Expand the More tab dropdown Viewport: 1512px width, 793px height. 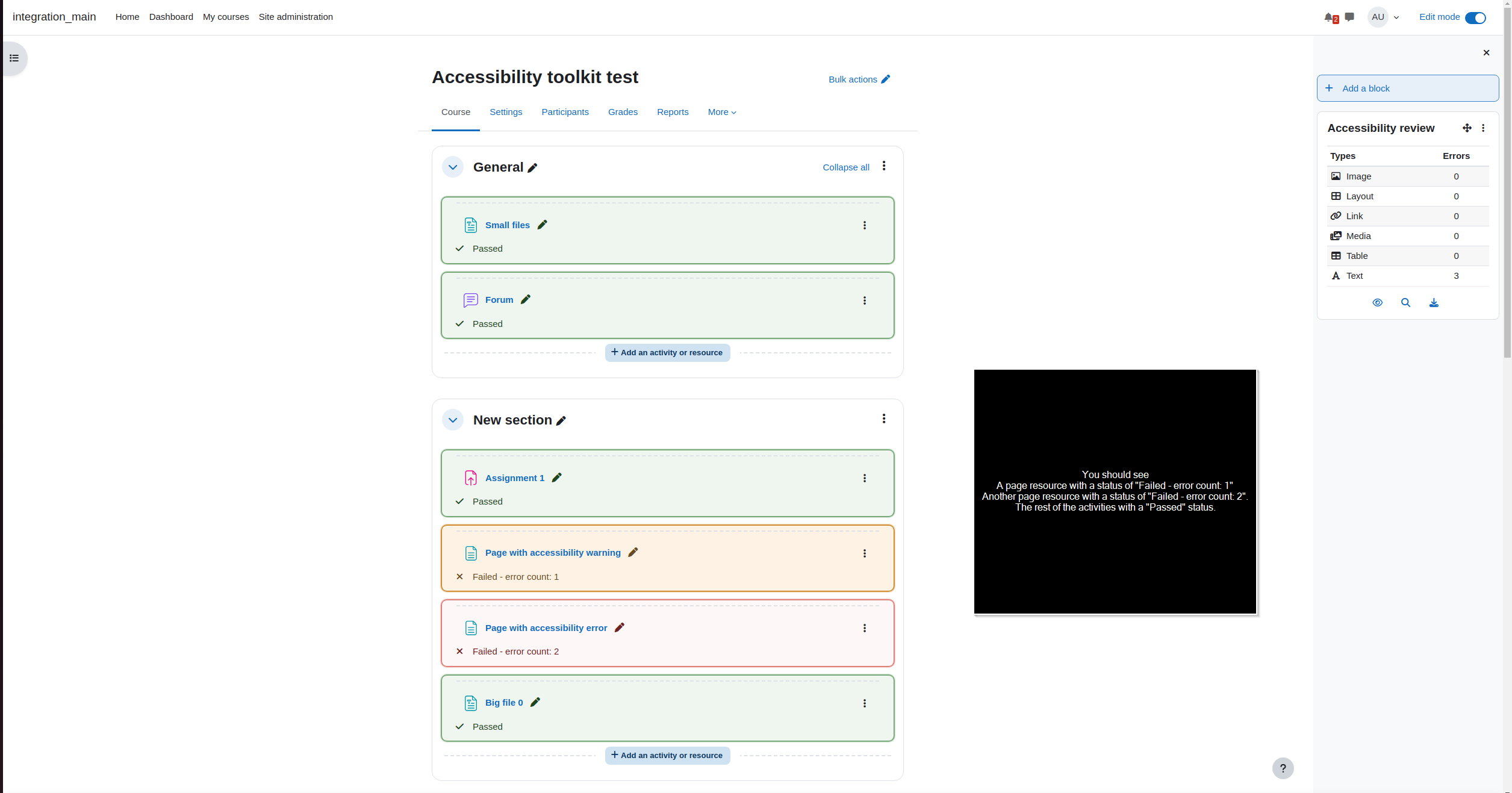(722, 112)
